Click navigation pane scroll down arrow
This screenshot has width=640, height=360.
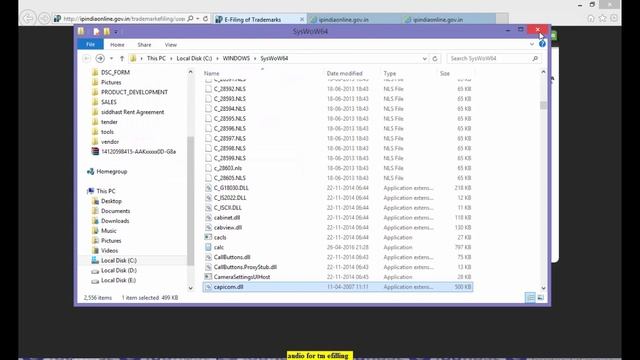[x=190, y=288]
